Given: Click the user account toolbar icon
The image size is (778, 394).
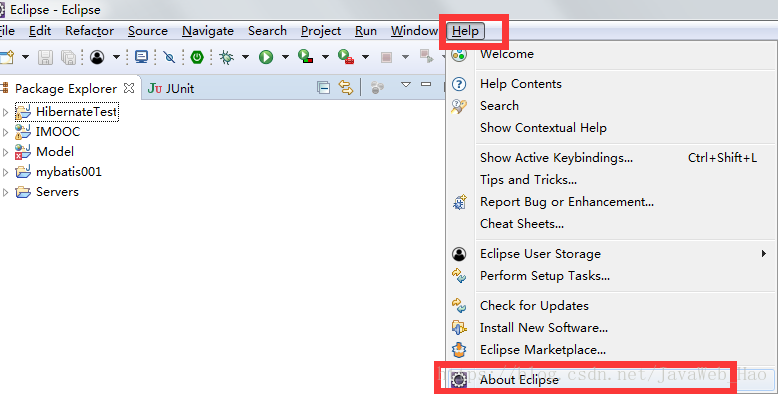Looking at the screenshot, I should pos(97,57).
